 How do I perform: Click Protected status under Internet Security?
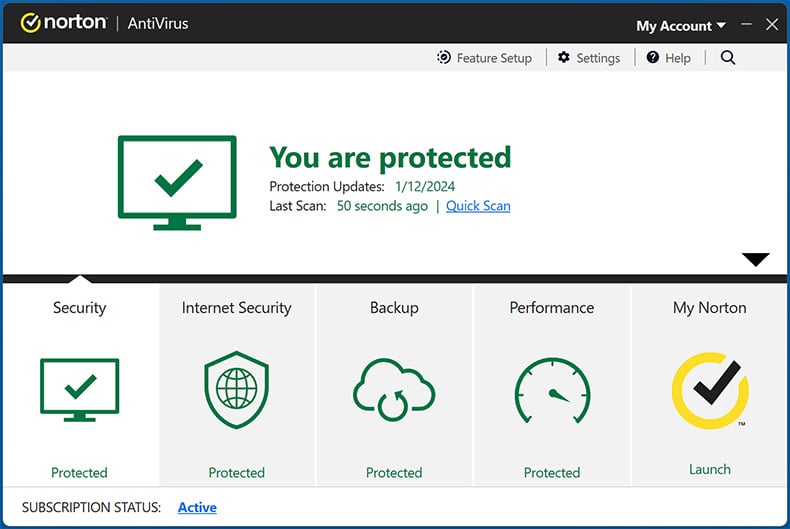(236, 473)
